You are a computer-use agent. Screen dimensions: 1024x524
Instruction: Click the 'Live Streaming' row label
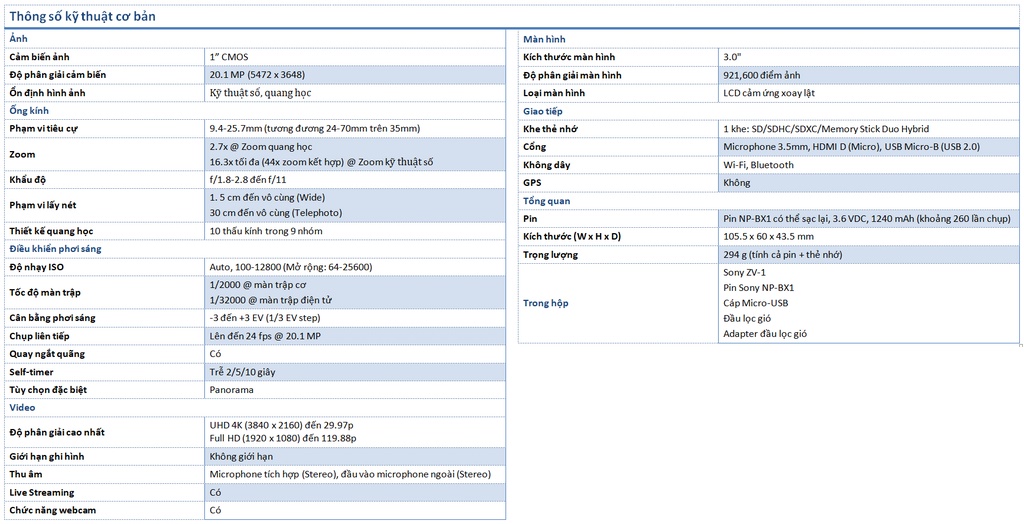point(42,492)
